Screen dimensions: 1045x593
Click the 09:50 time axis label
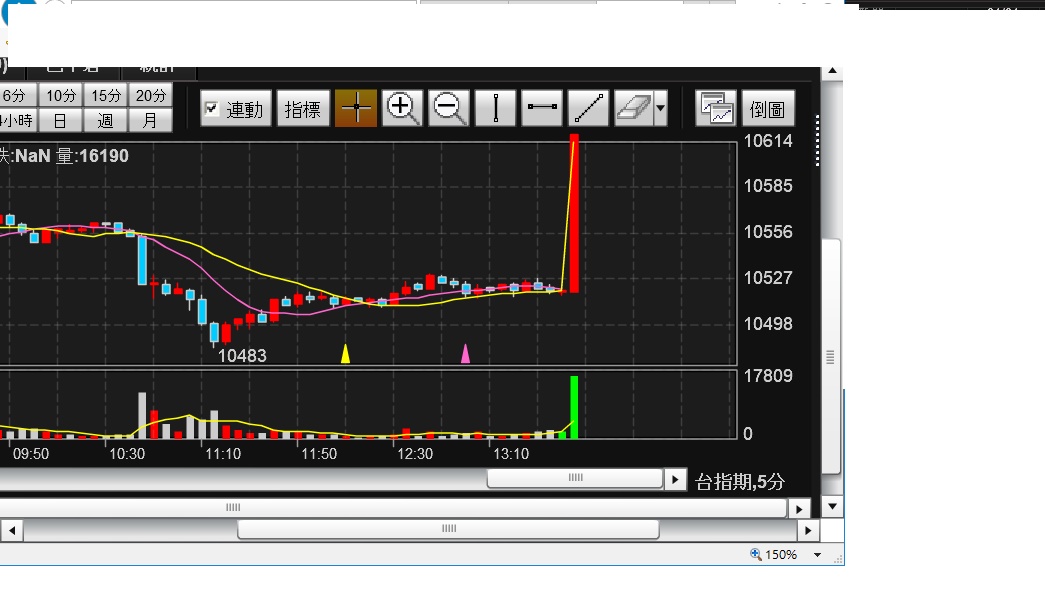31,454
